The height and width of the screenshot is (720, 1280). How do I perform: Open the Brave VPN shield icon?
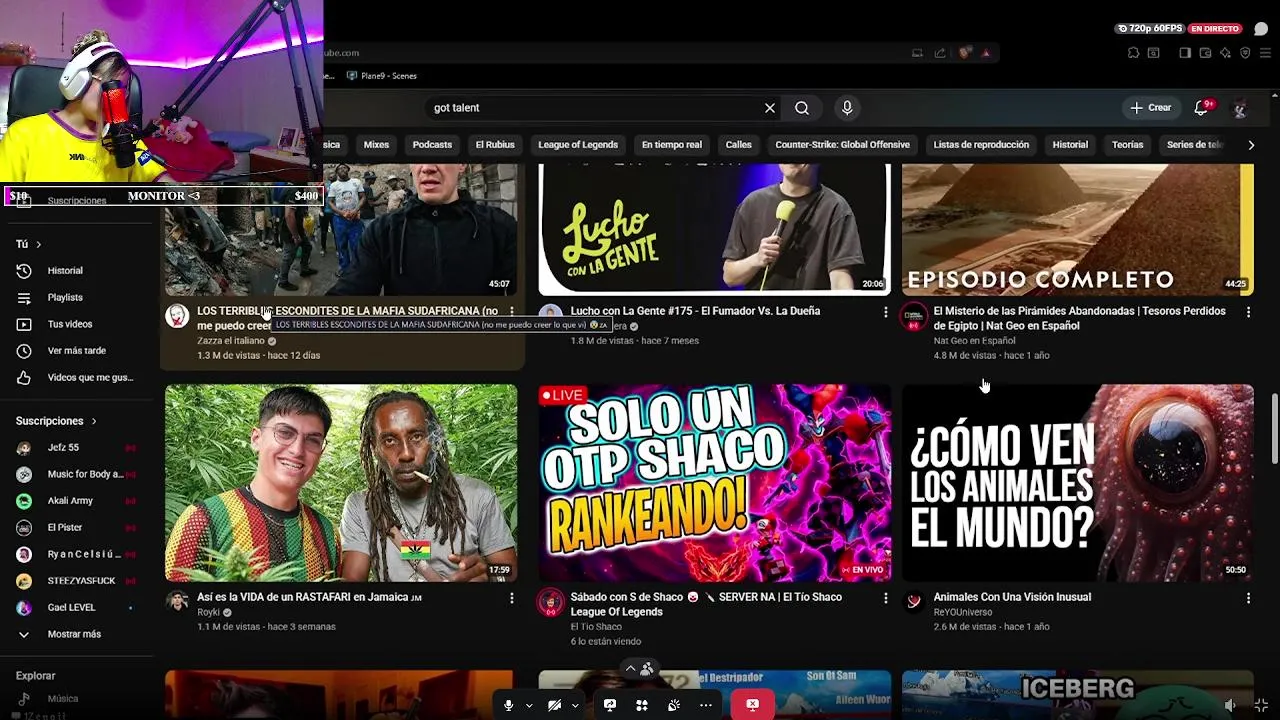(x=1245, y=53)
